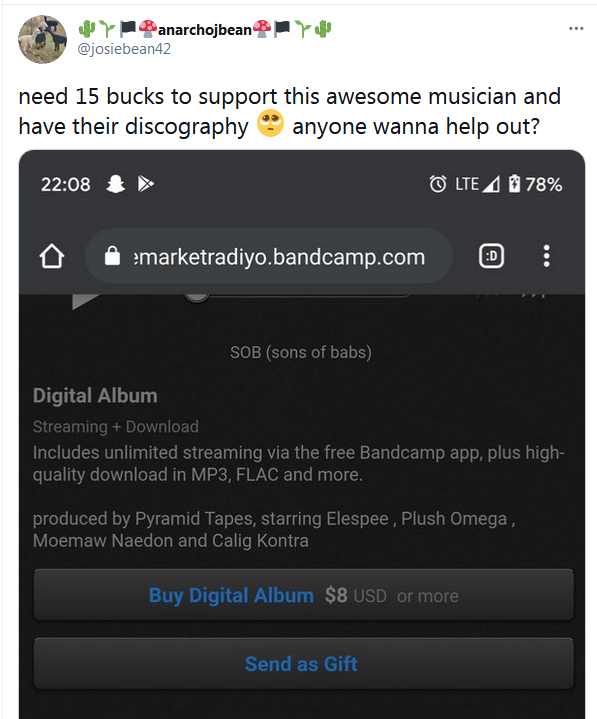Click the battery 78% indicator
This screenshot has height=719, width=597.
pos(535,184)
